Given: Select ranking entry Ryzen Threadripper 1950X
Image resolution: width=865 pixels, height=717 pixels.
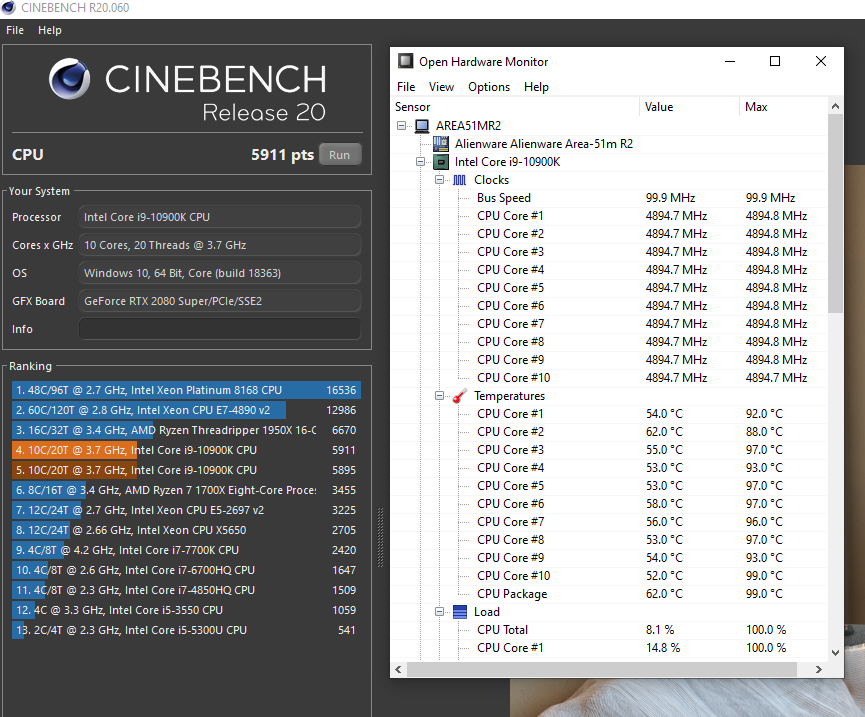Looking at the screenshot, I should click(x=186, y=430).
